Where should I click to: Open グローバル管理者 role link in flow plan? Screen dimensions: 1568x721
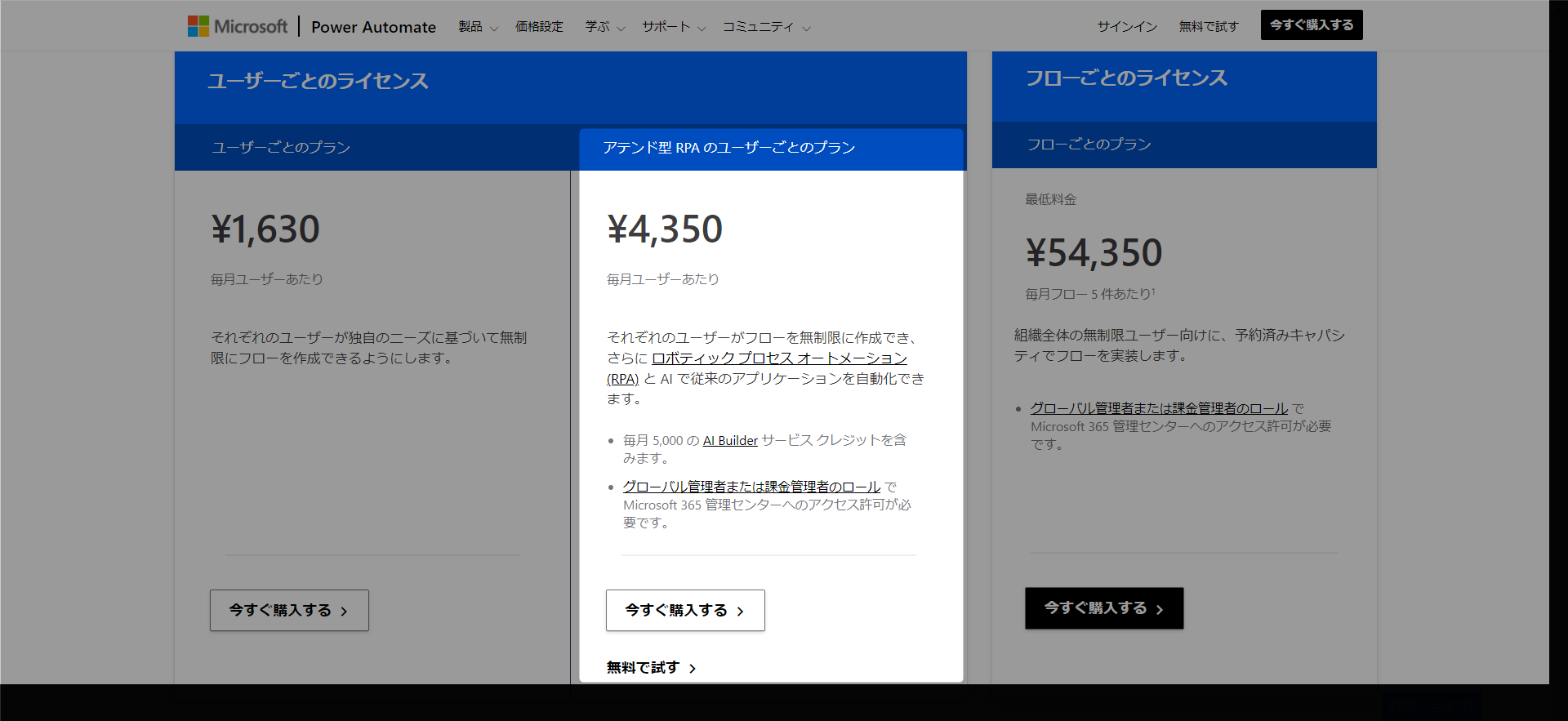click(x=1159, y=408)
